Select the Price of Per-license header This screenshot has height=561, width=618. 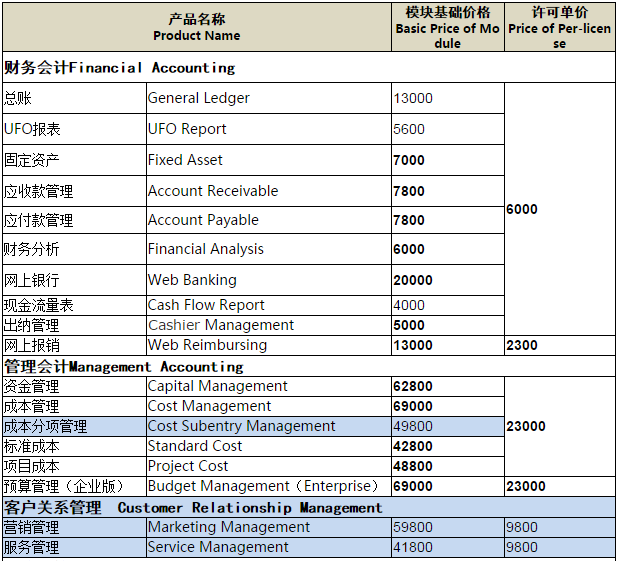559,27
